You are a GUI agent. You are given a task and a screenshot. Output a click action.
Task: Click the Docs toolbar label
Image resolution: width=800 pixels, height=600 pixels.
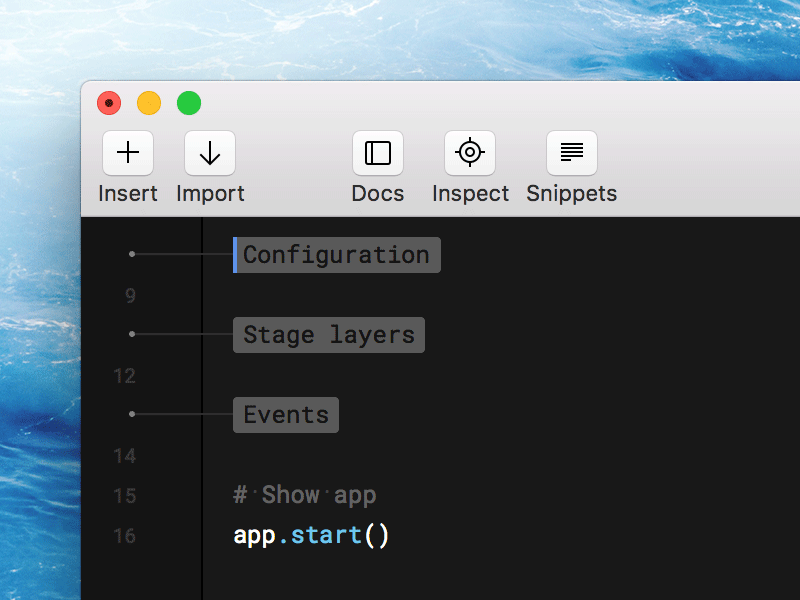[x=377, y=193]
